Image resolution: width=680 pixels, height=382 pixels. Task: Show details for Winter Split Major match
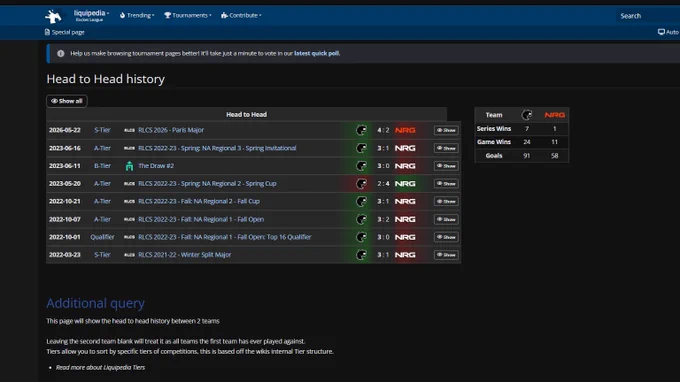coord(446,255)
